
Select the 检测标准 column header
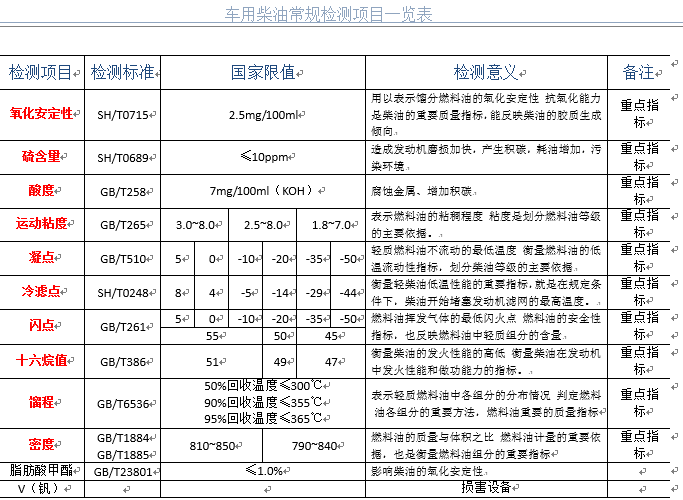(122, 73)
